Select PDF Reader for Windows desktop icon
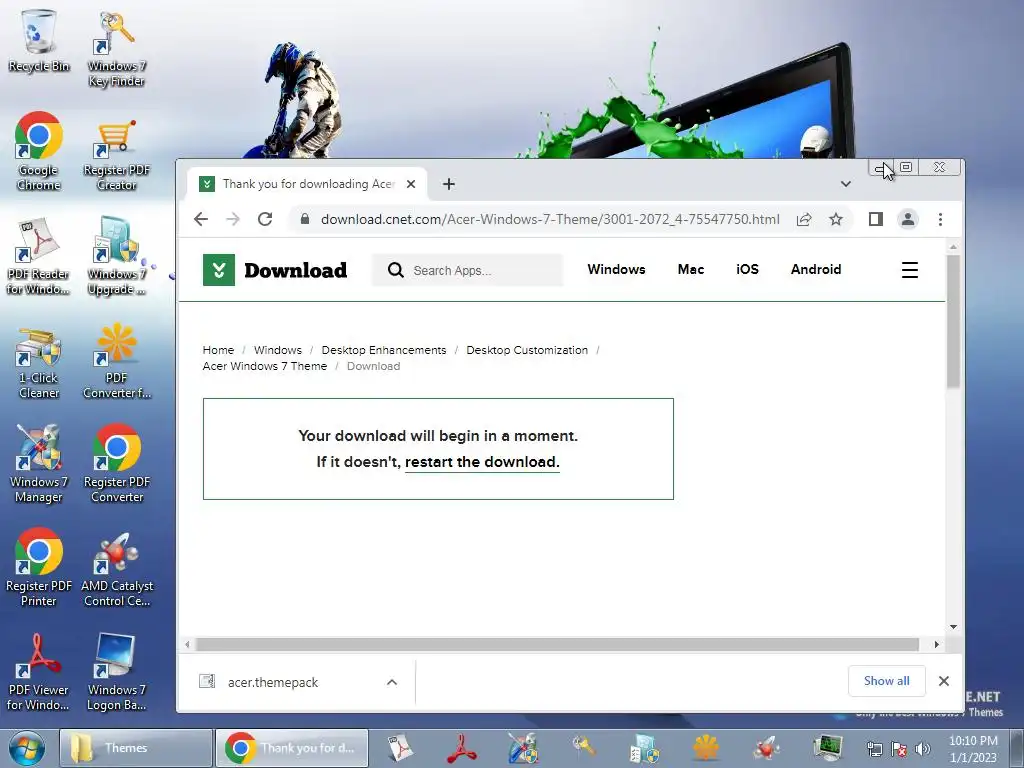The height and width of the screenshot is (768, 1024). [x=38, y=257]
